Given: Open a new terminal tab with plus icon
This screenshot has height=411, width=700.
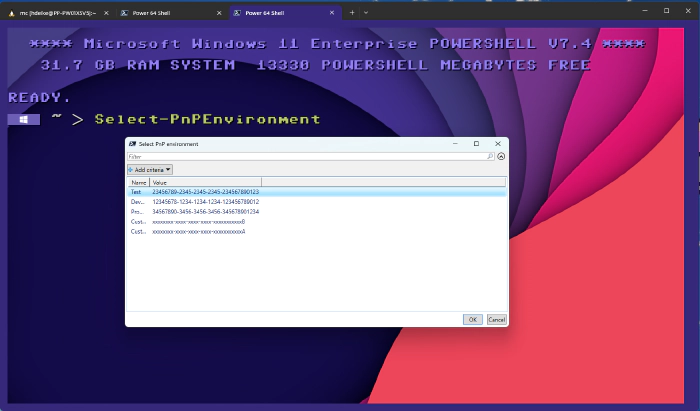Looking at the screenshot, I should 351,12.
